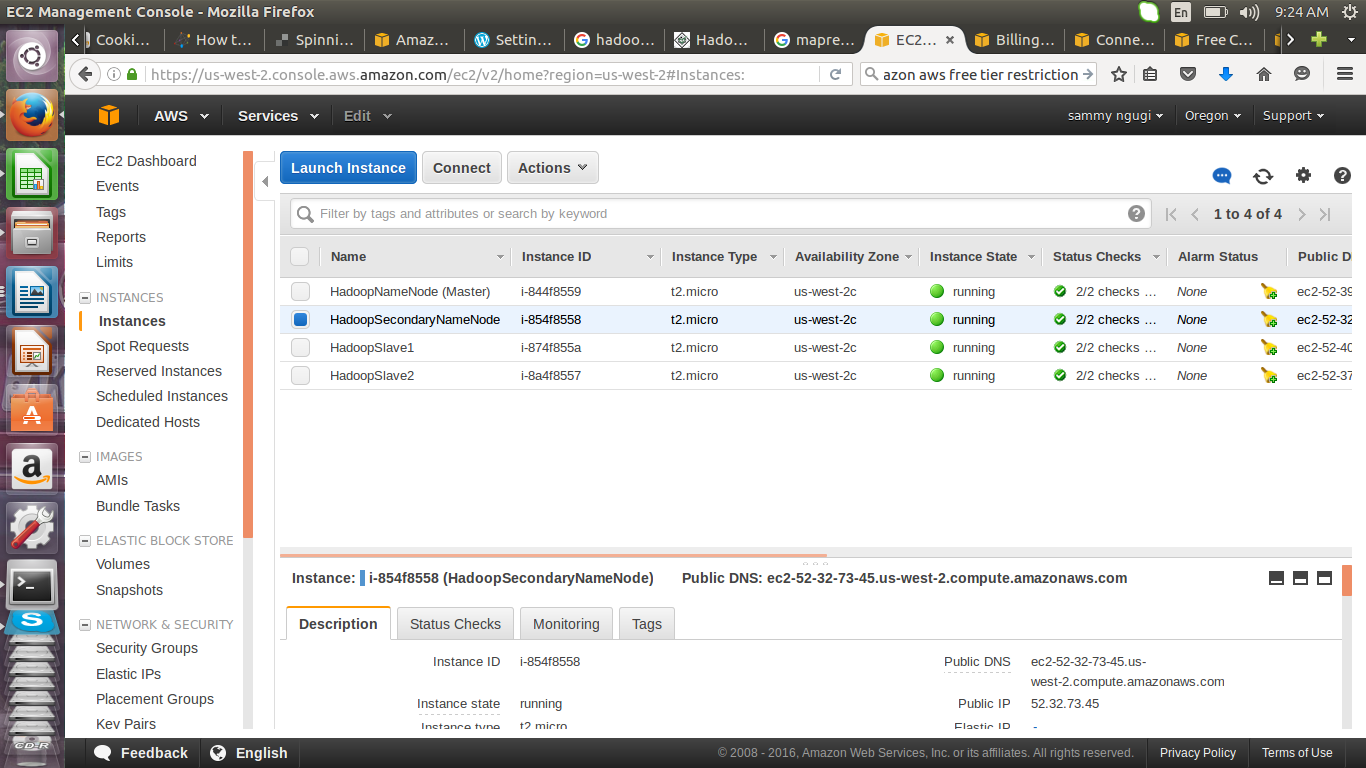
Task: Bookmark this page with star icon
Action: pos(1119,74)
